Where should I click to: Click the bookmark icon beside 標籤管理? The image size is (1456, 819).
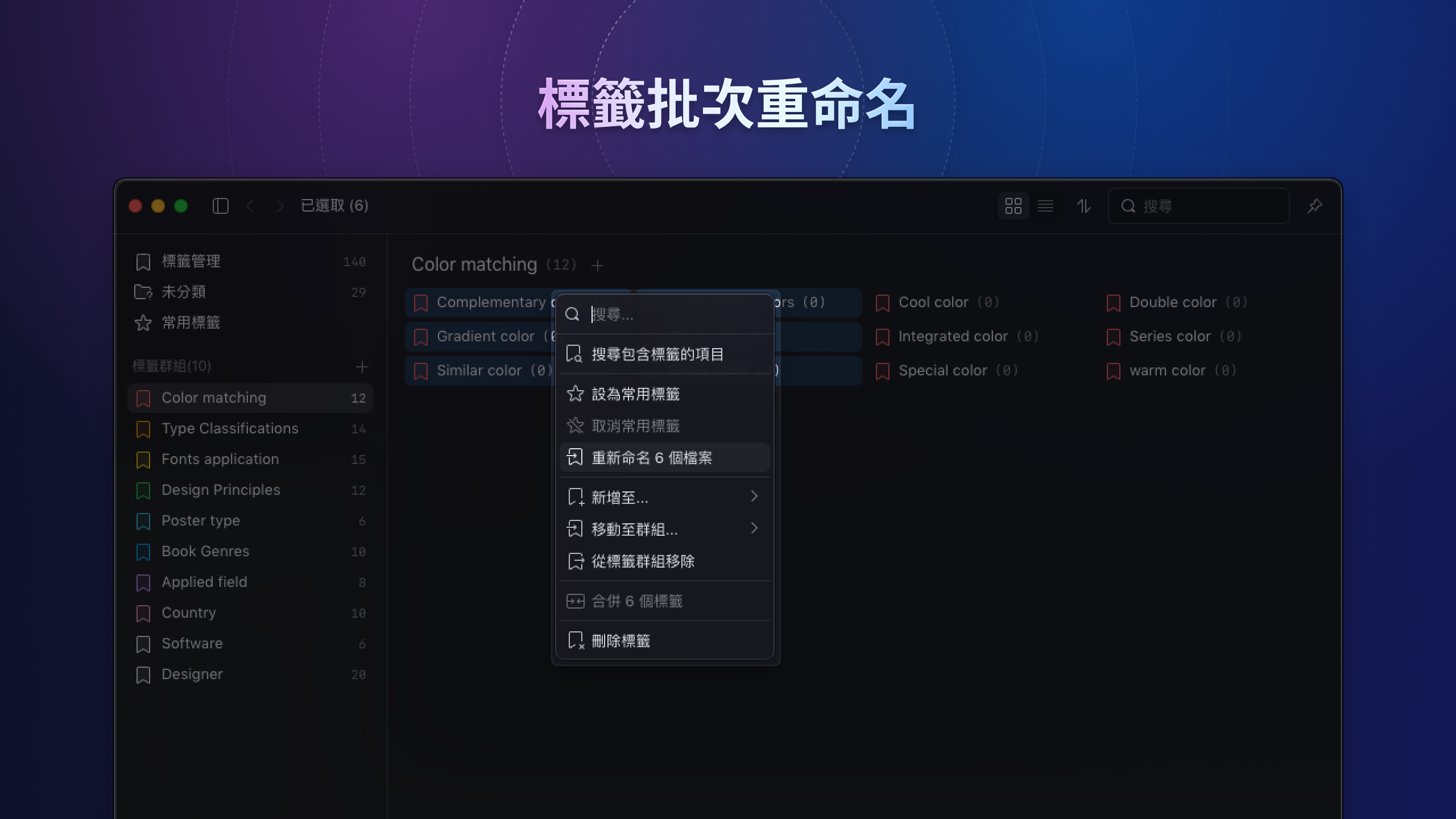[x=143, y=261]
